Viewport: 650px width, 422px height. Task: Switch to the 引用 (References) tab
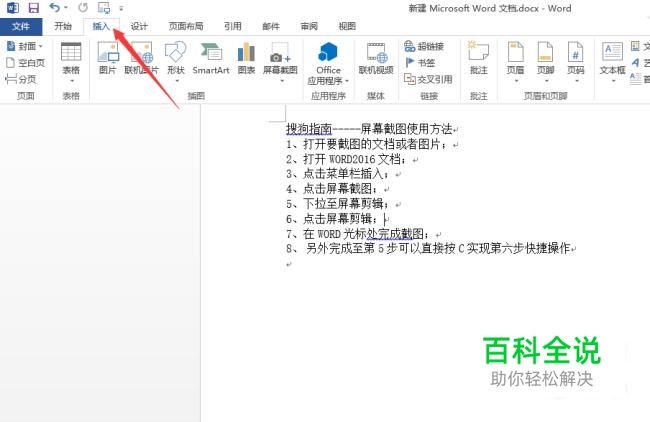click(233, 27)
